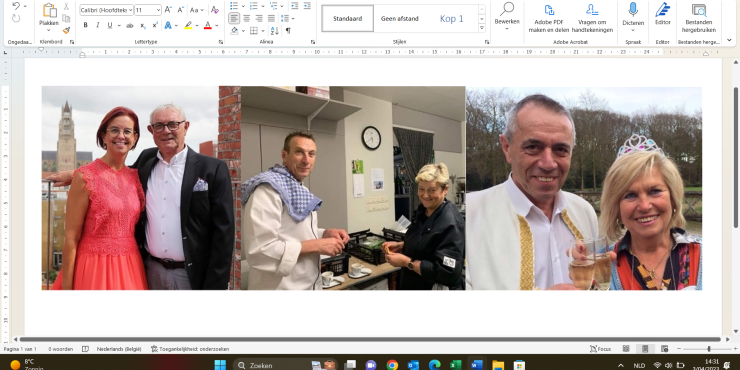Click the Dicteren microphone icon
The height and width of the screenshot is (370, 740).
point(633,9)
